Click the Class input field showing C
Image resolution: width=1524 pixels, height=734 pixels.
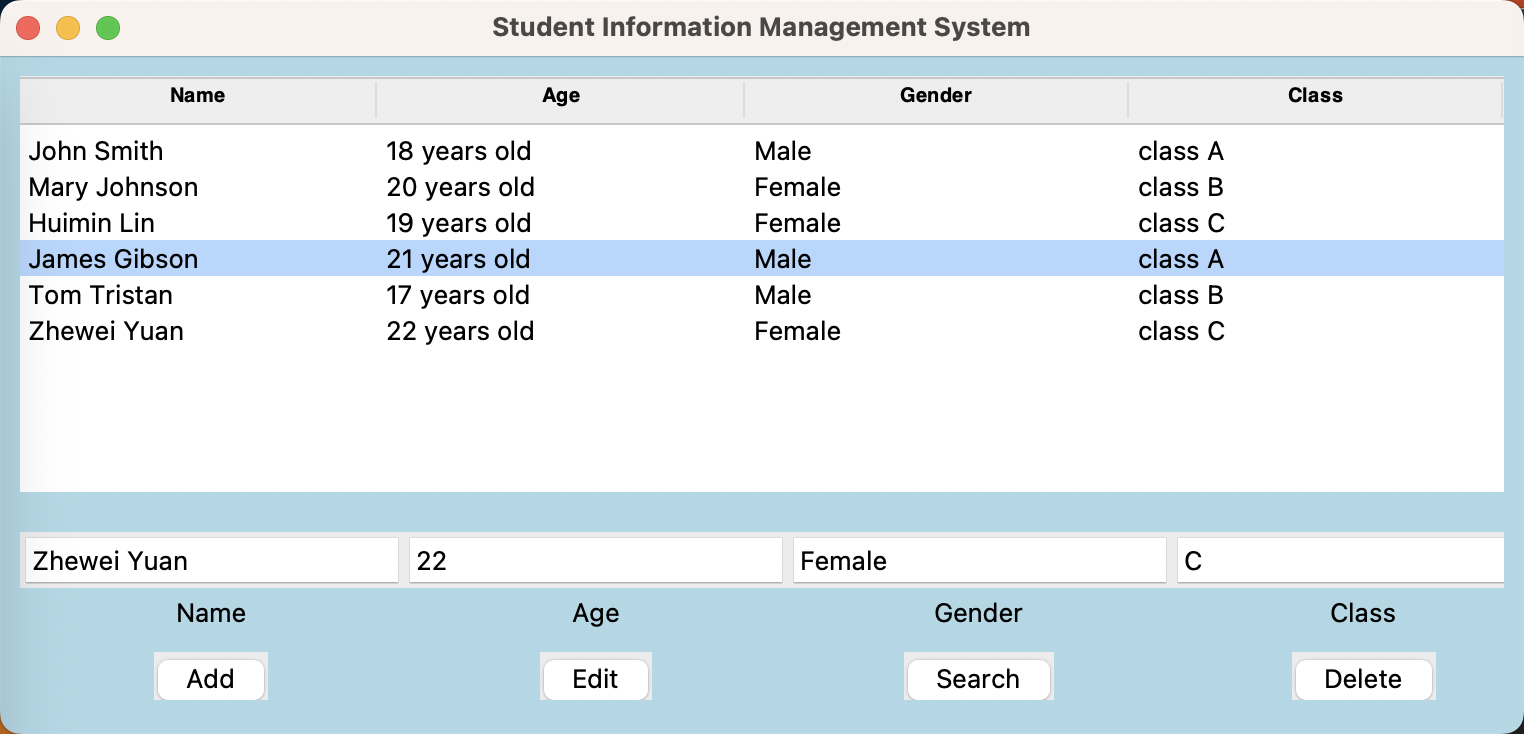[x=1340, y=560]
